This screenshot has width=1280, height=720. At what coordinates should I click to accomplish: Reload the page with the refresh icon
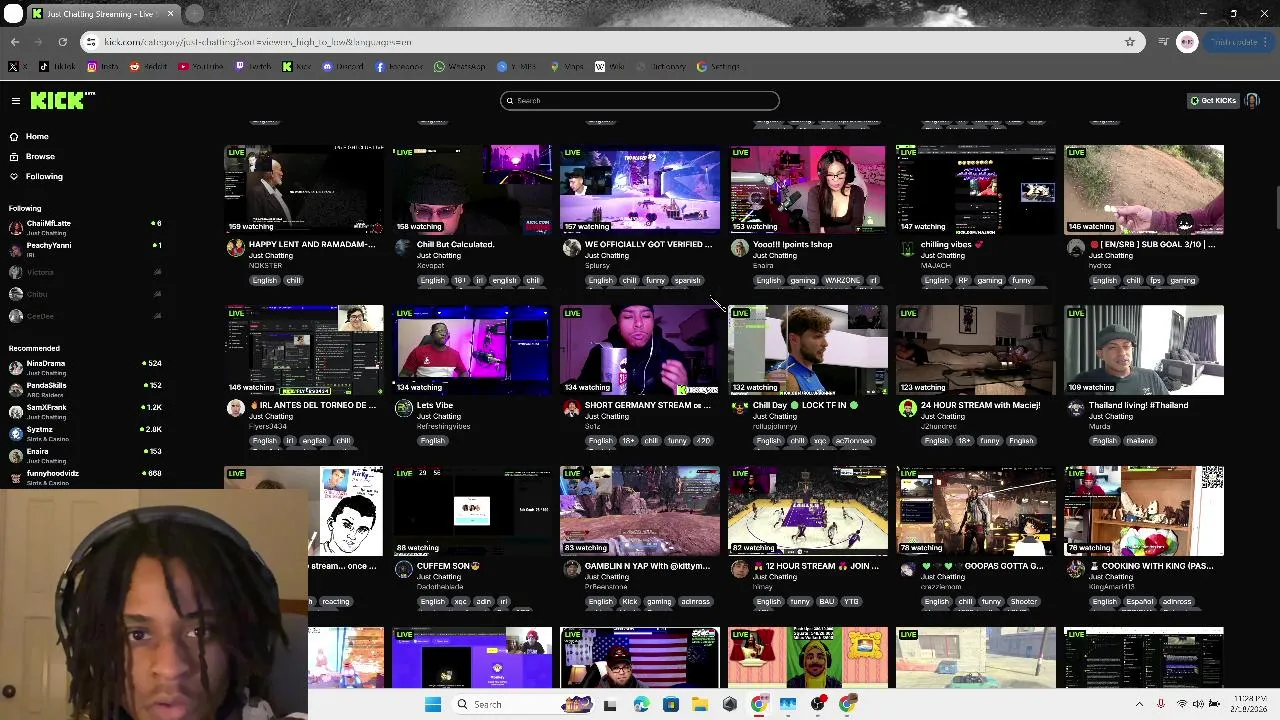click(x=62, y=42)
